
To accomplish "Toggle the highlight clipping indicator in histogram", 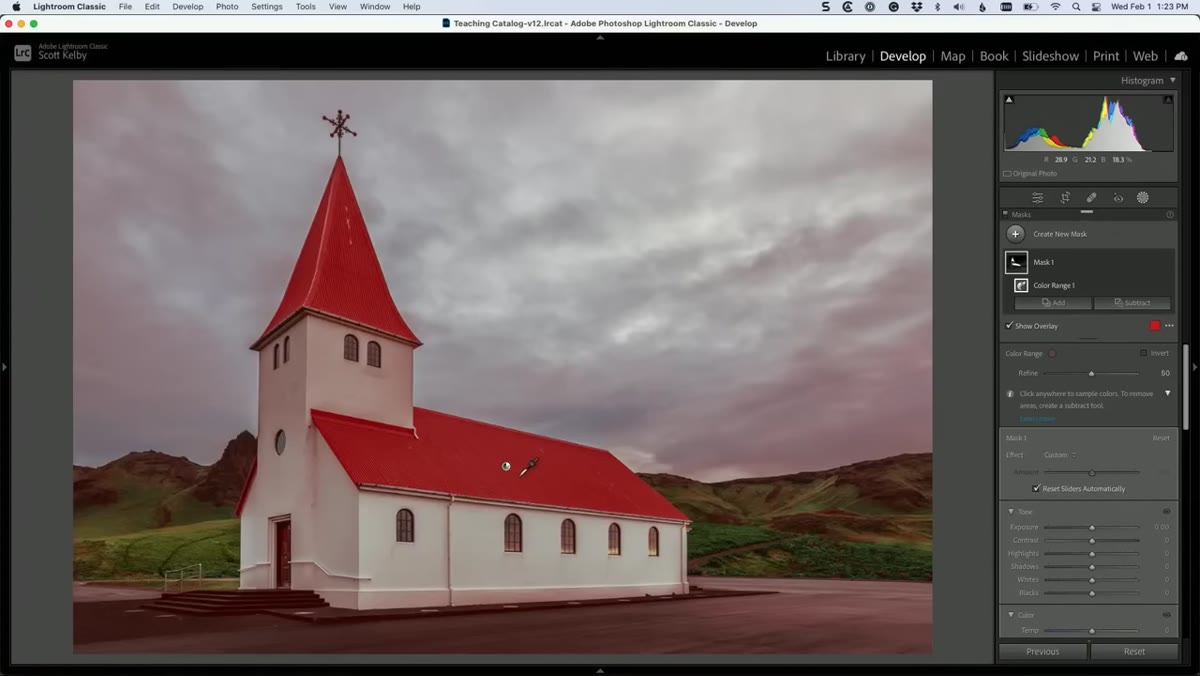I will coord(1168,99).
